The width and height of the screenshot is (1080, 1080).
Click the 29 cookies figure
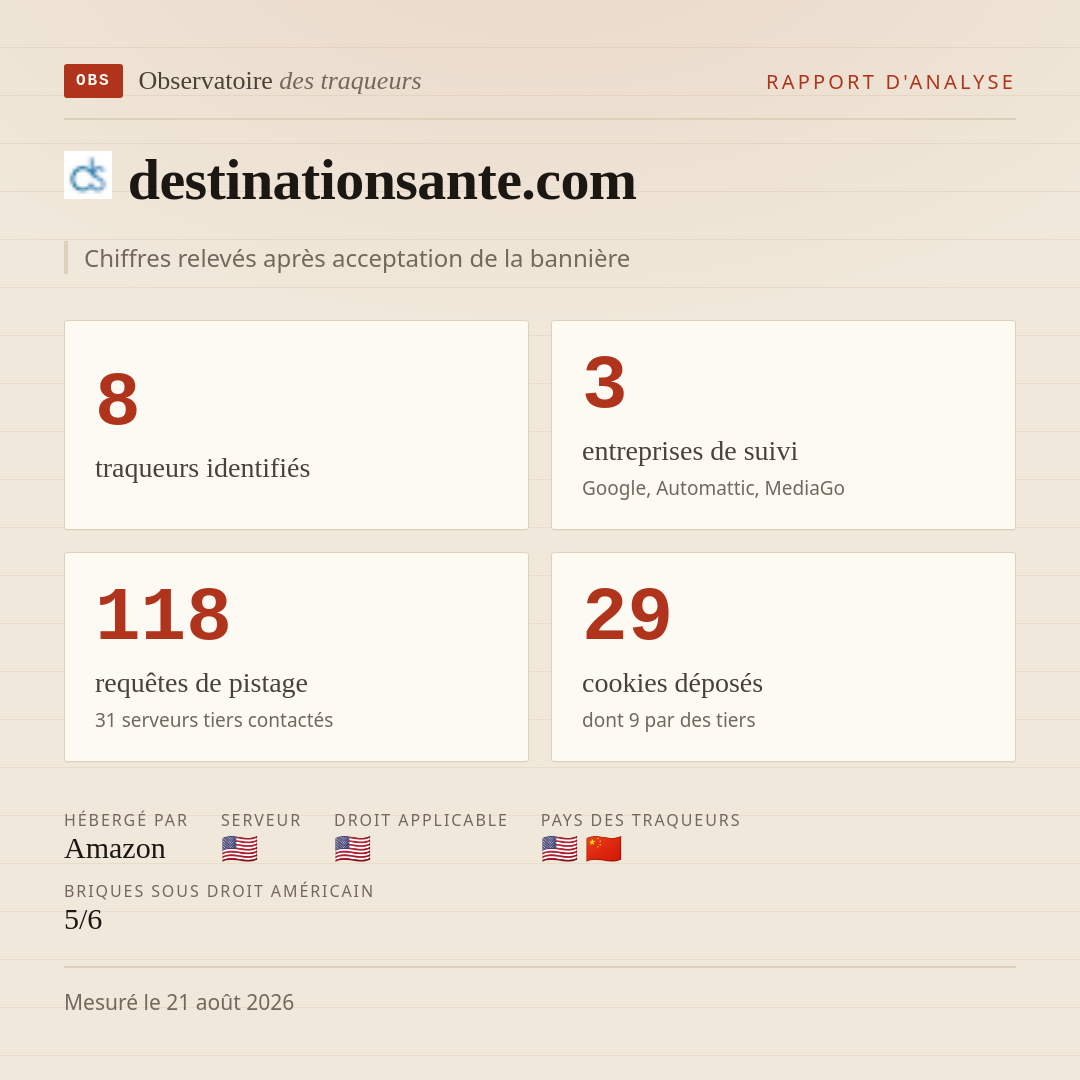tap(627, 614)
